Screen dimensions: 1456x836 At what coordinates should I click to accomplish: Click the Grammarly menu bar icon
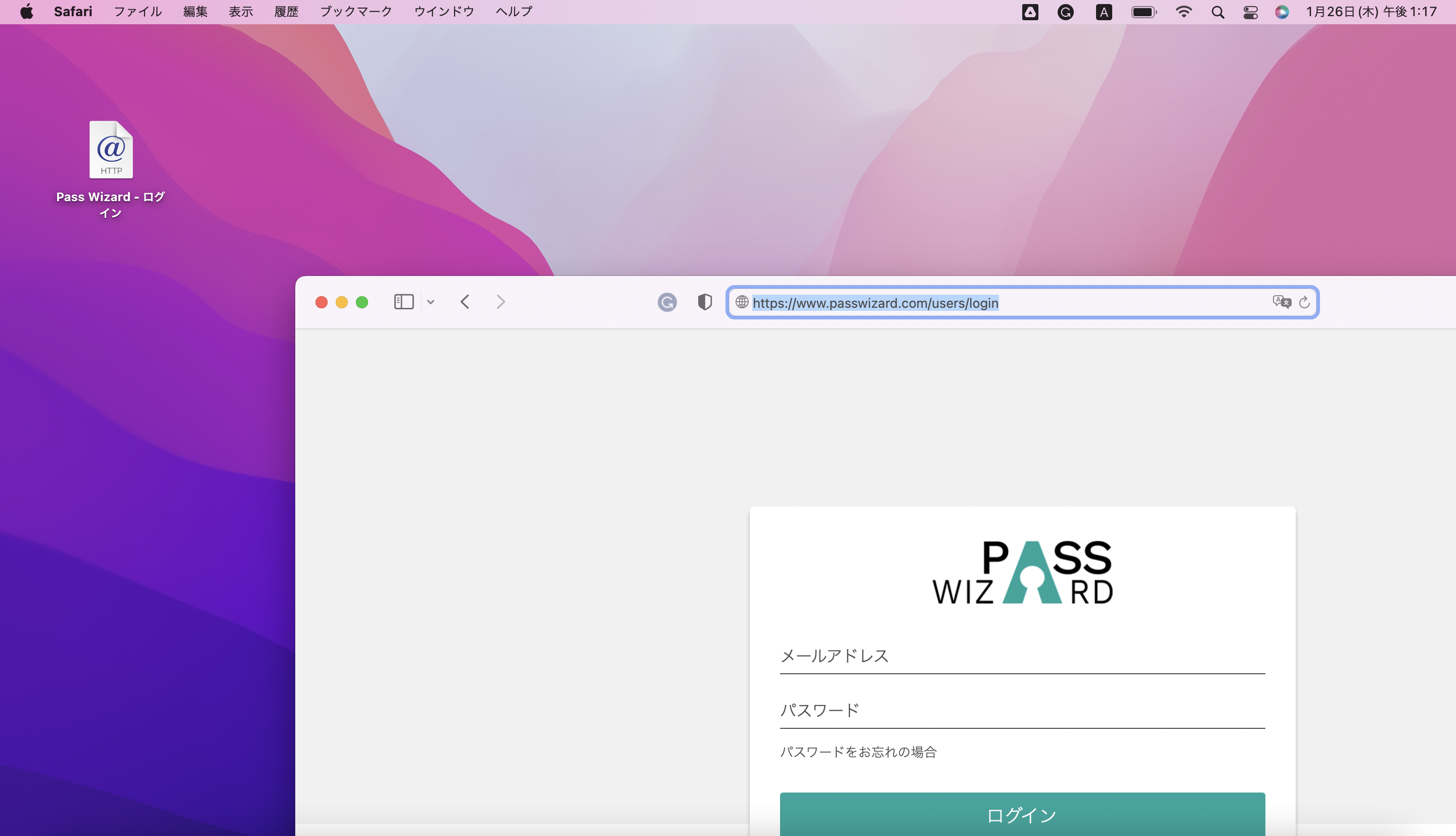pyautogui.click(x=1066, y=12)
